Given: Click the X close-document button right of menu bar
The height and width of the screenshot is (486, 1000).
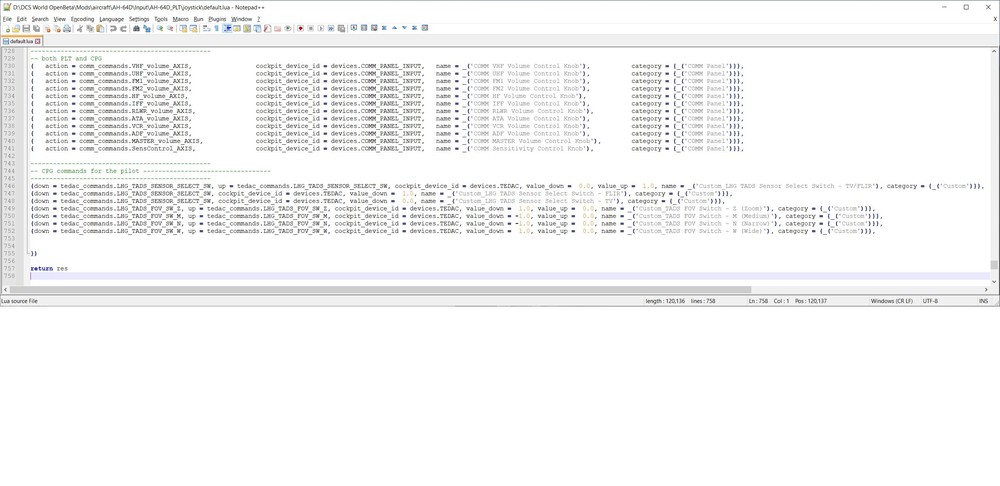Looking at the screenshot, I should pos(996,19).
